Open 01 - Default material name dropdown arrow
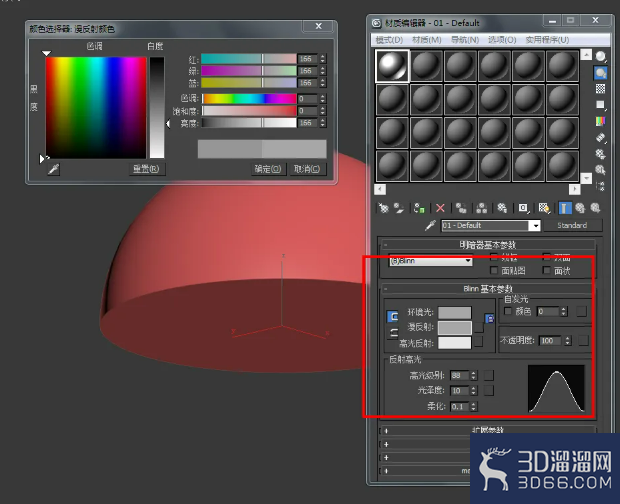The image size is (620, 504). (x=535, y=225)
